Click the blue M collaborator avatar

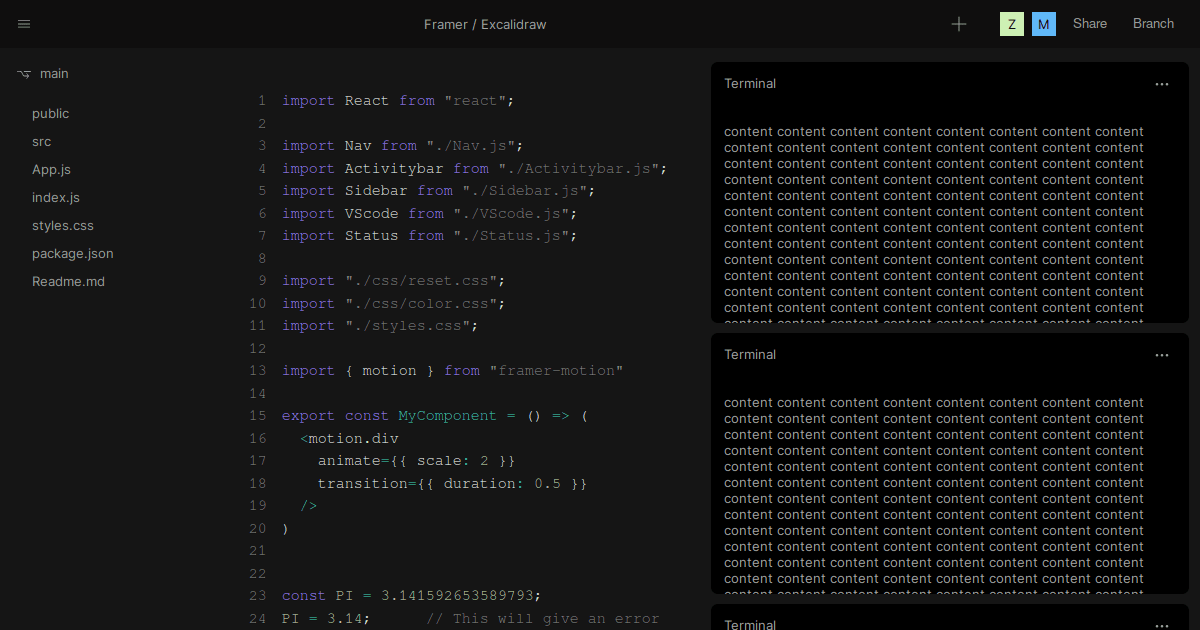tap(1044, 23)
